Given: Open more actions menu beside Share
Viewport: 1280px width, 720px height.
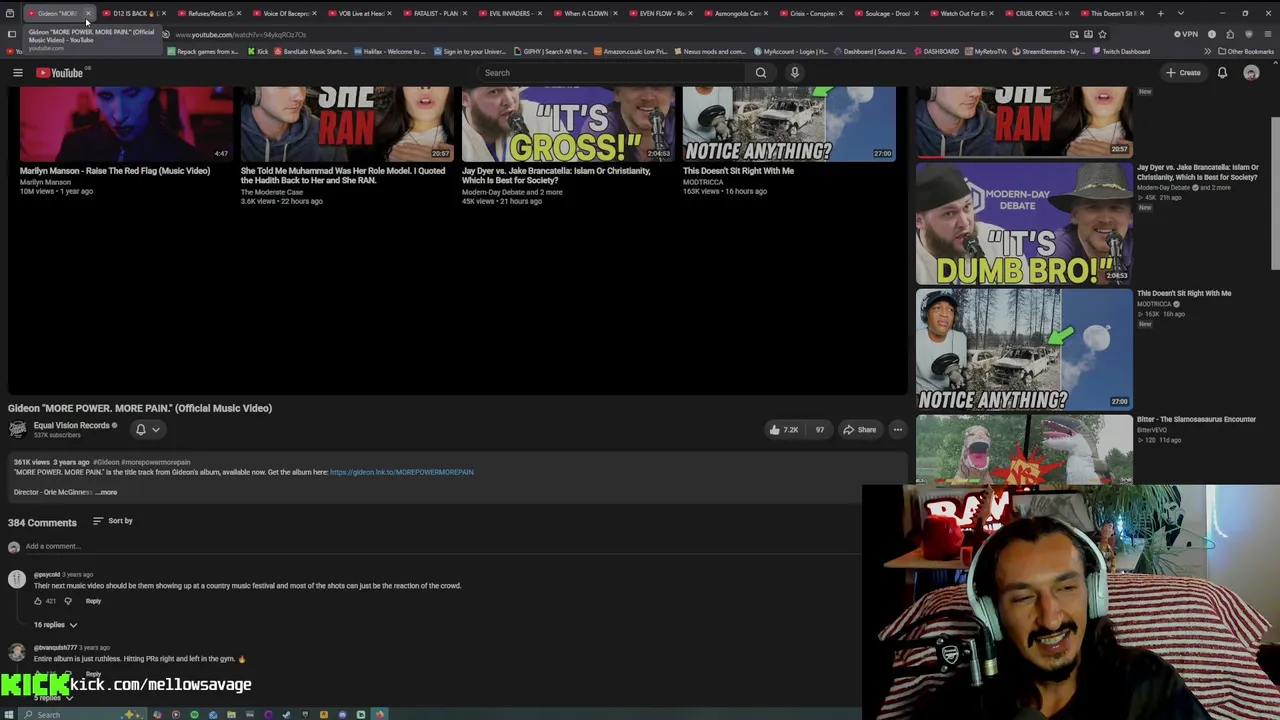Looking at the screenshot, I should pos(898,430).
